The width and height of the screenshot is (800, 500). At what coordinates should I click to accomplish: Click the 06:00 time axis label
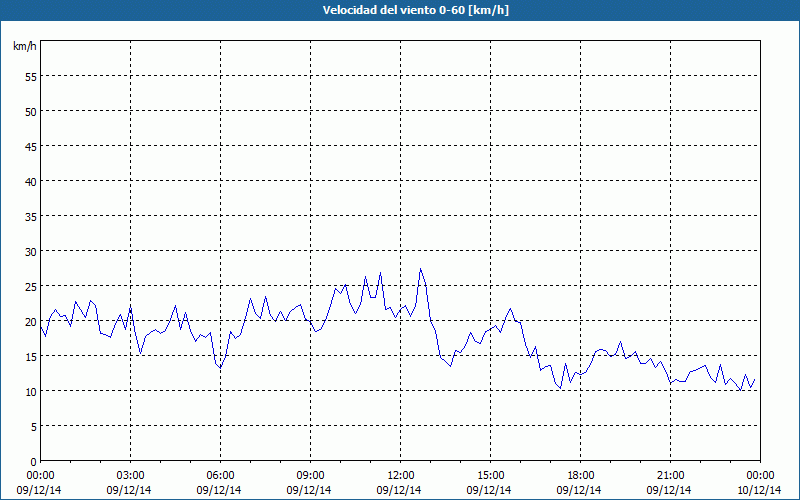tap(220, 476)
